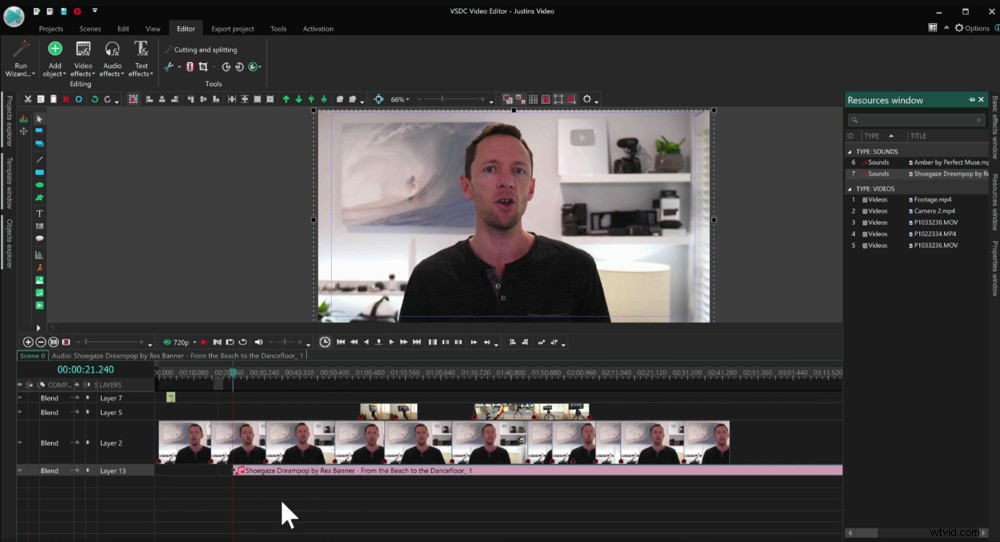Click the move arrows cross icon
The image size is (1000, 542).
(24, 131)
